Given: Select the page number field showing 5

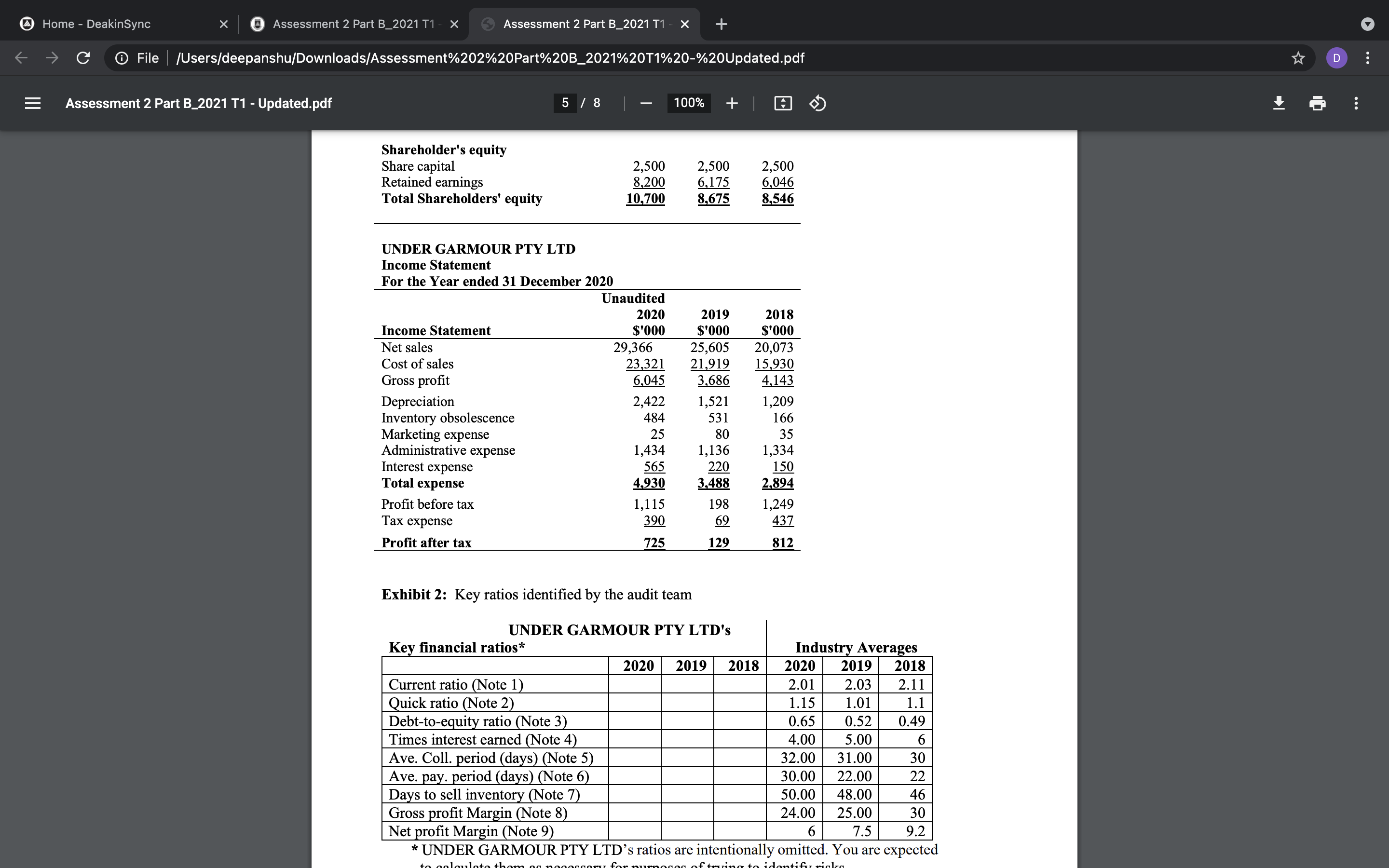Looking at the screenshot, I should (566, 103).
